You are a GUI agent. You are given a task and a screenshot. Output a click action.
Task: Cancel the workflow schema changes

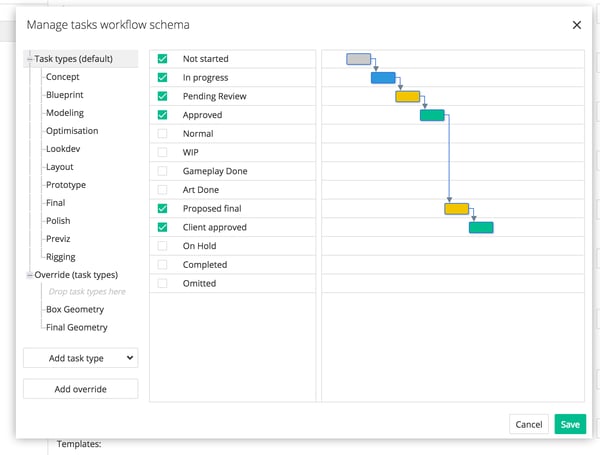[x=528, y=424]
